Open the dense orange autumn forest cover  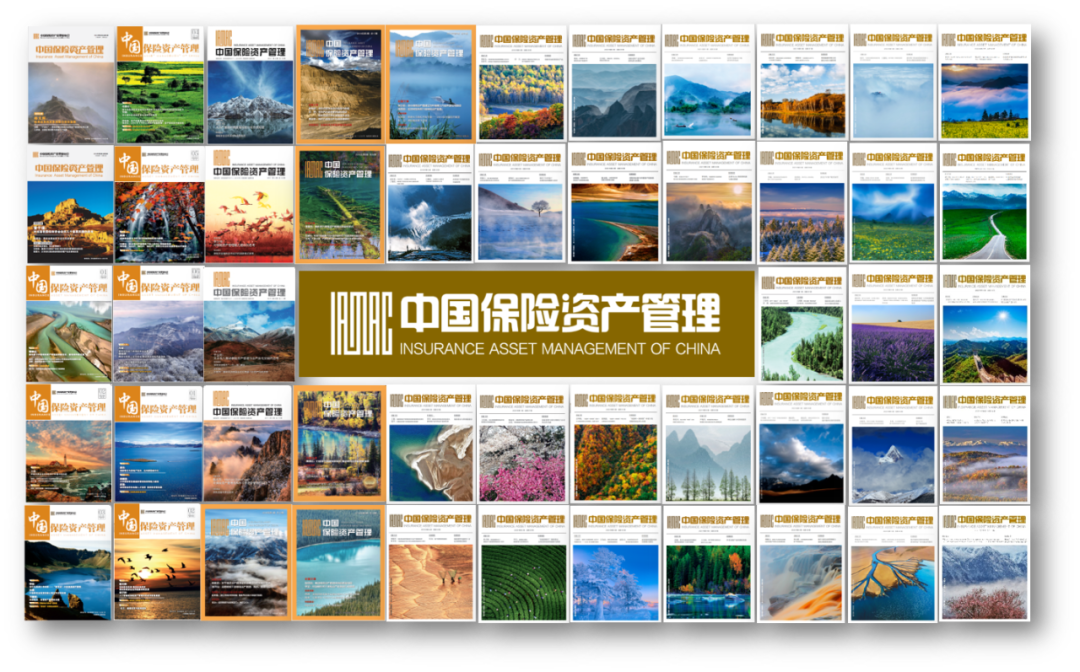pos(614,445)
